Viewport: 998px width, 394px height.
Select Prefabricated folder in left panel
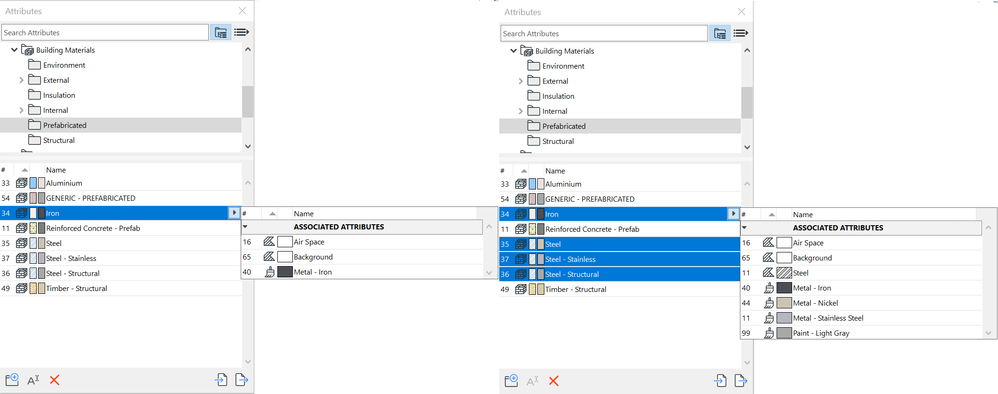pos(121,125)
